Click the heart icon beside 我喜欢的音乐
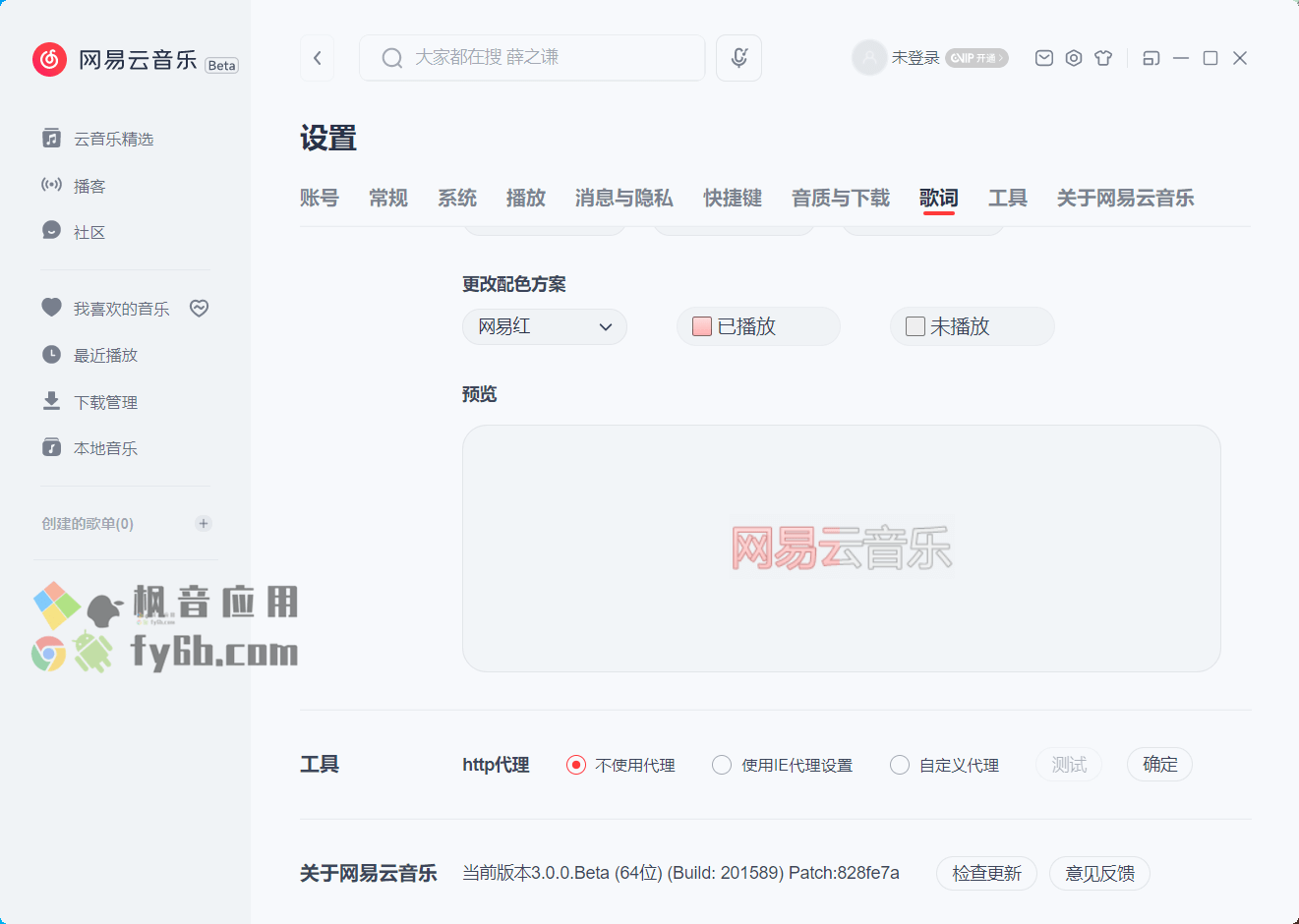The height and width of the screenshot is (924, 1299). coord(52,308)
